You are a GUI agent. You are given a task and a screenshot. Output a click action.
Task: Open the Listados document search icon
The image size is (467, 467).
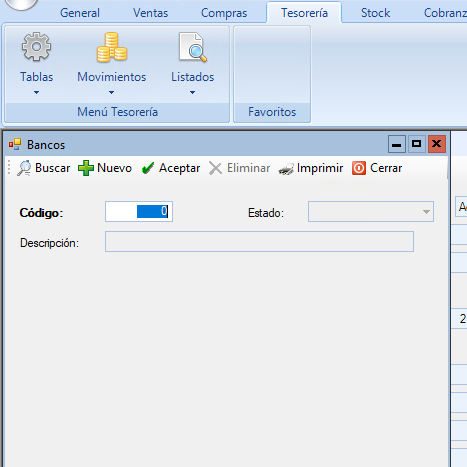click(x=193, y=47)
